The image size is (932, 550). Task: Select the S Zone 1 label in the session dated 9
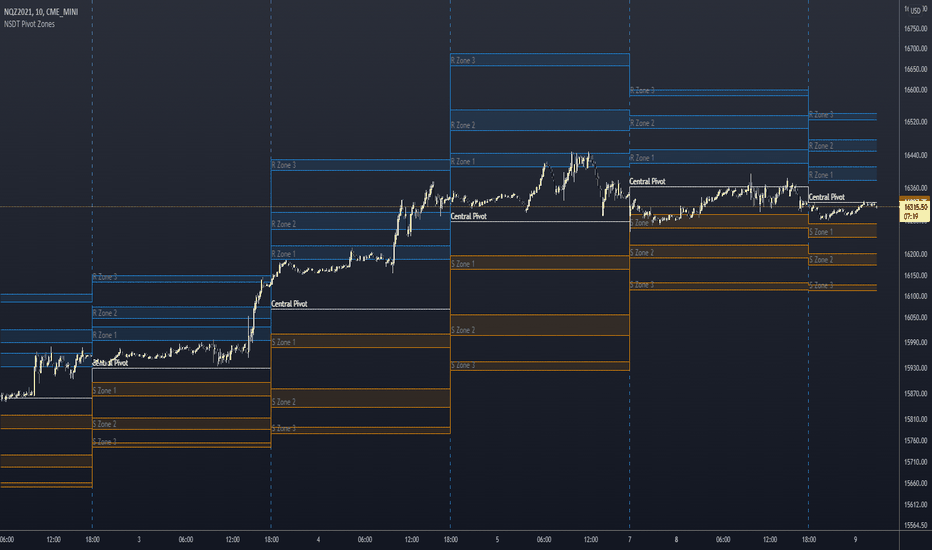821,232
